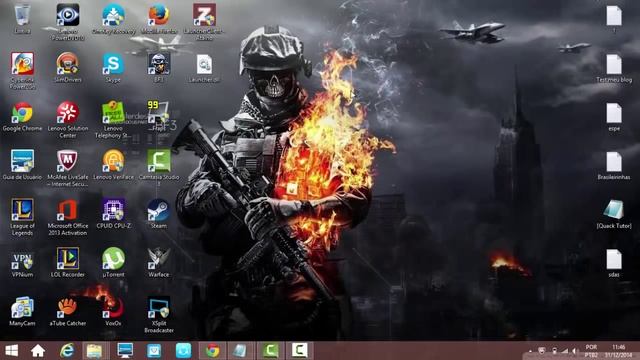
Task: Launch Warface game shortcut
Action: [x=159, y=262]
